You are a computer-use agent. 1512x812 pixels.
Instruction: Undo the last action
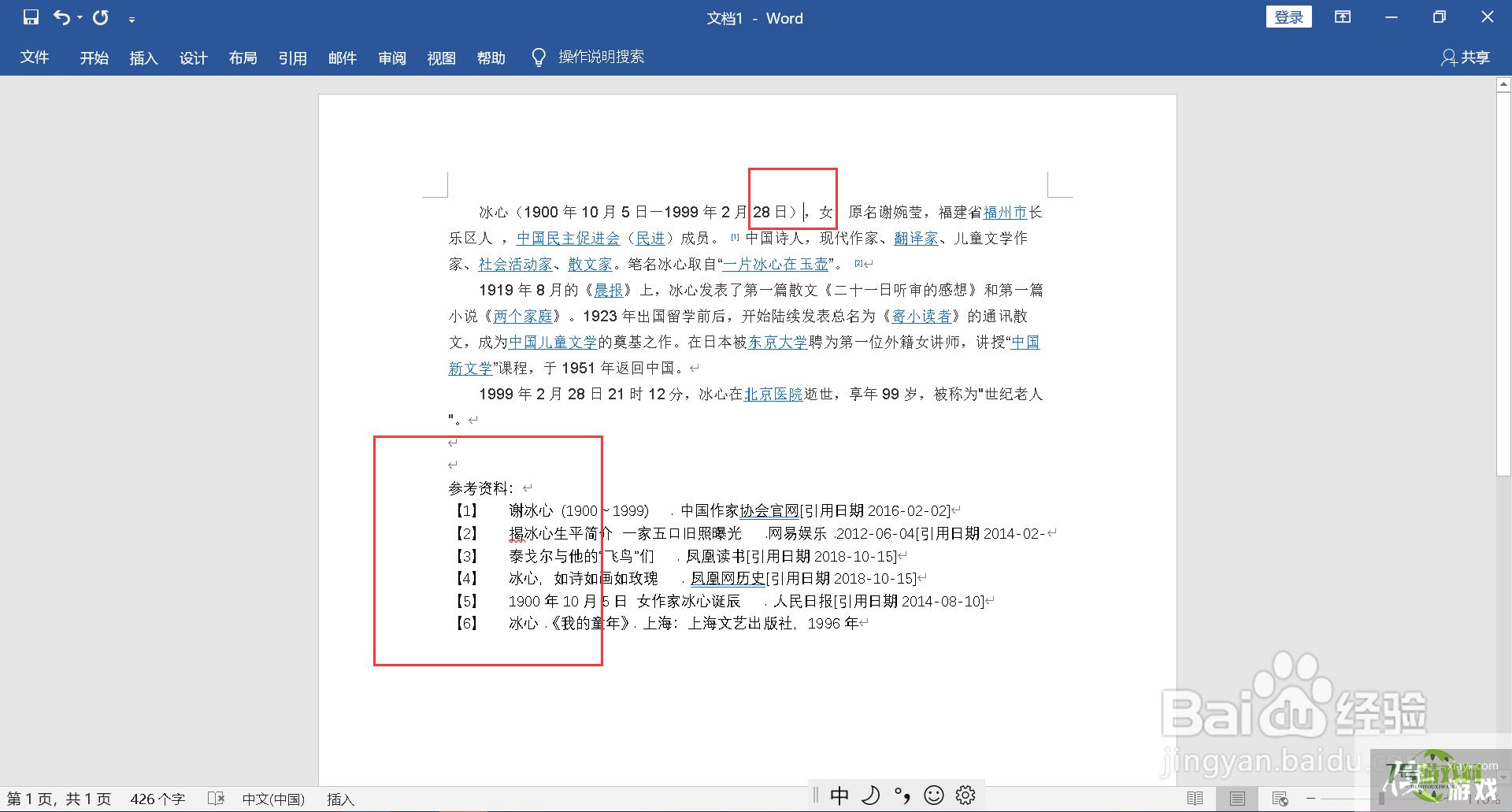[x=61, y=17]
